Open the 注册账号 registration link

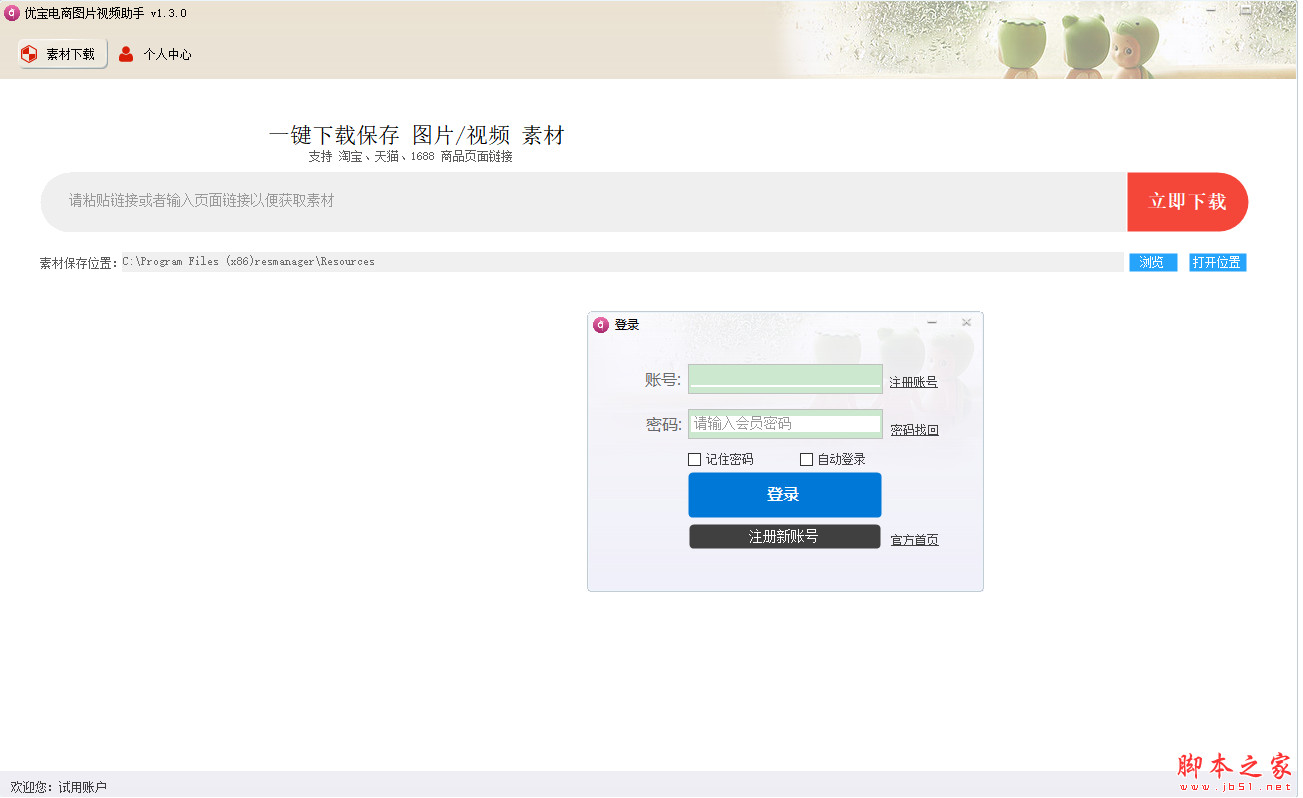(x=912, y=382)
